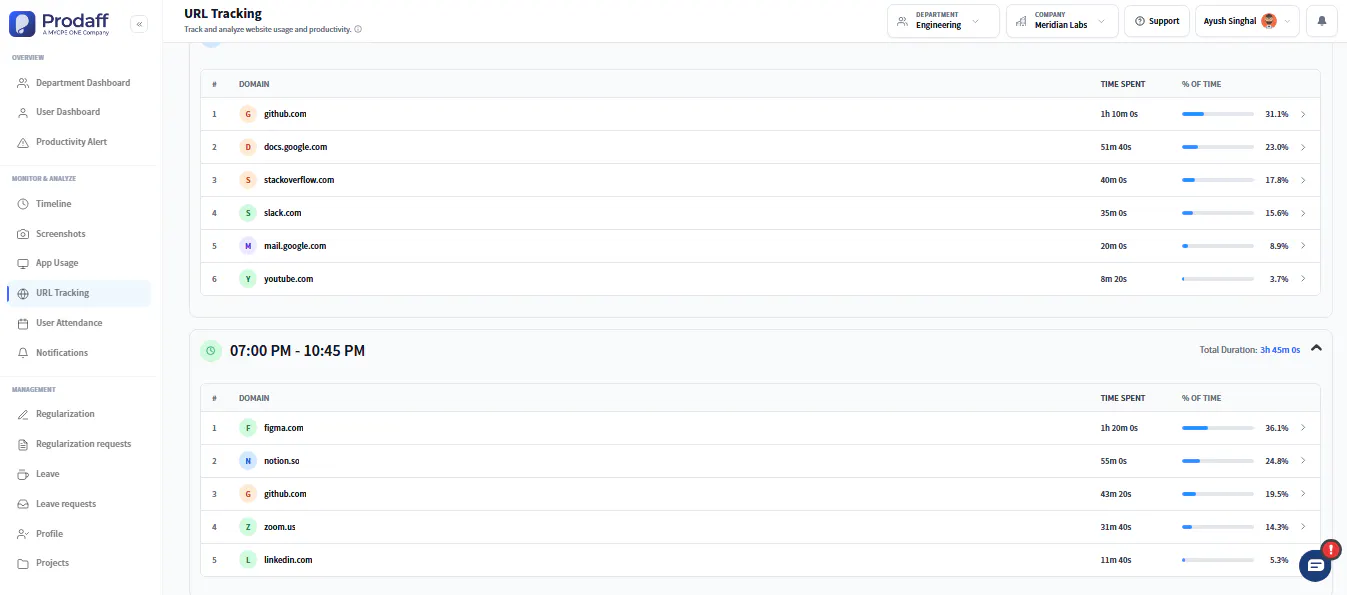Click the github.com 19.5% progress bar

pos(1218,494)
